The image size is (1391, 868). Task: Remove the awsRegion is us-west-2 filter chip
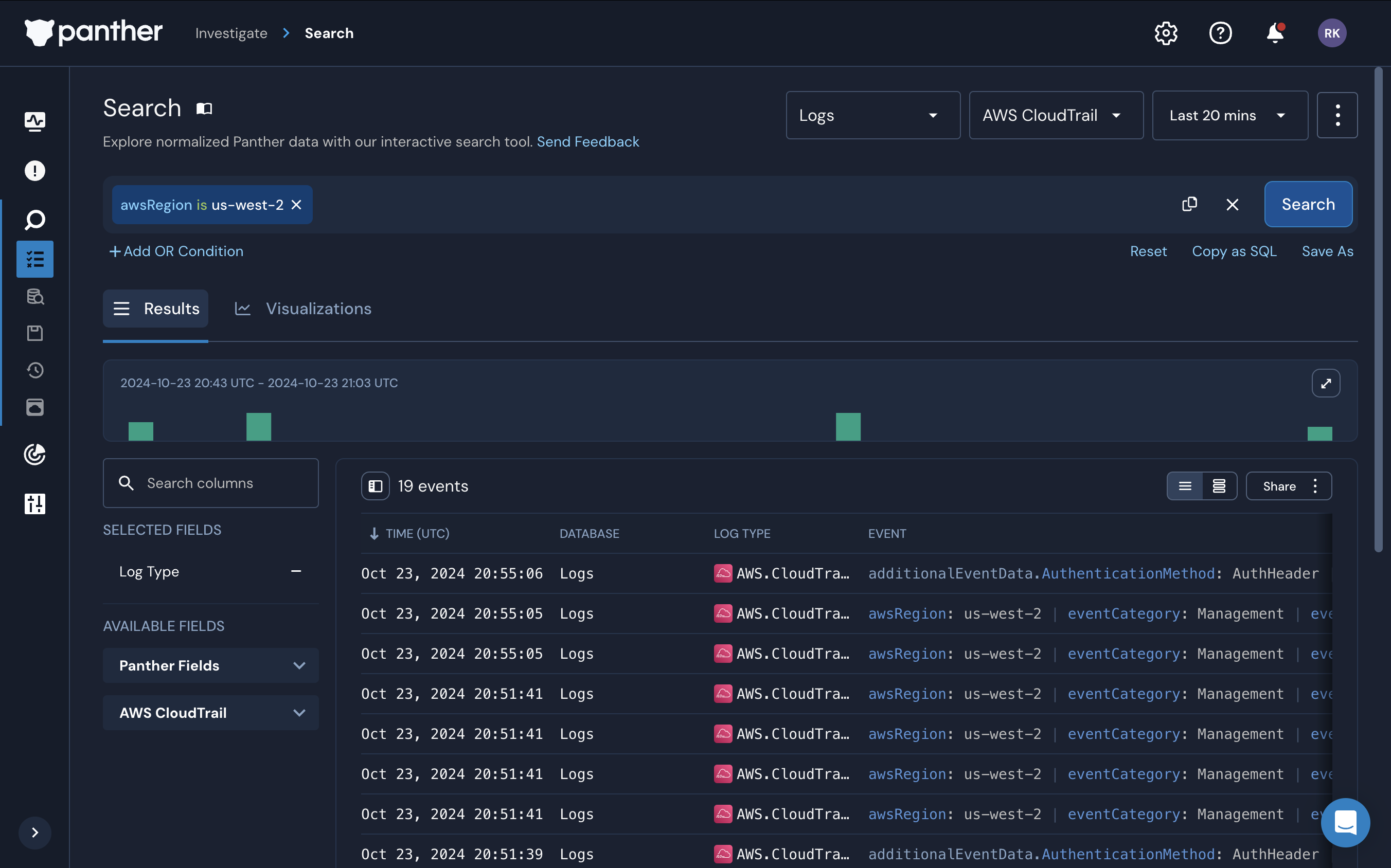click(296, 205)
